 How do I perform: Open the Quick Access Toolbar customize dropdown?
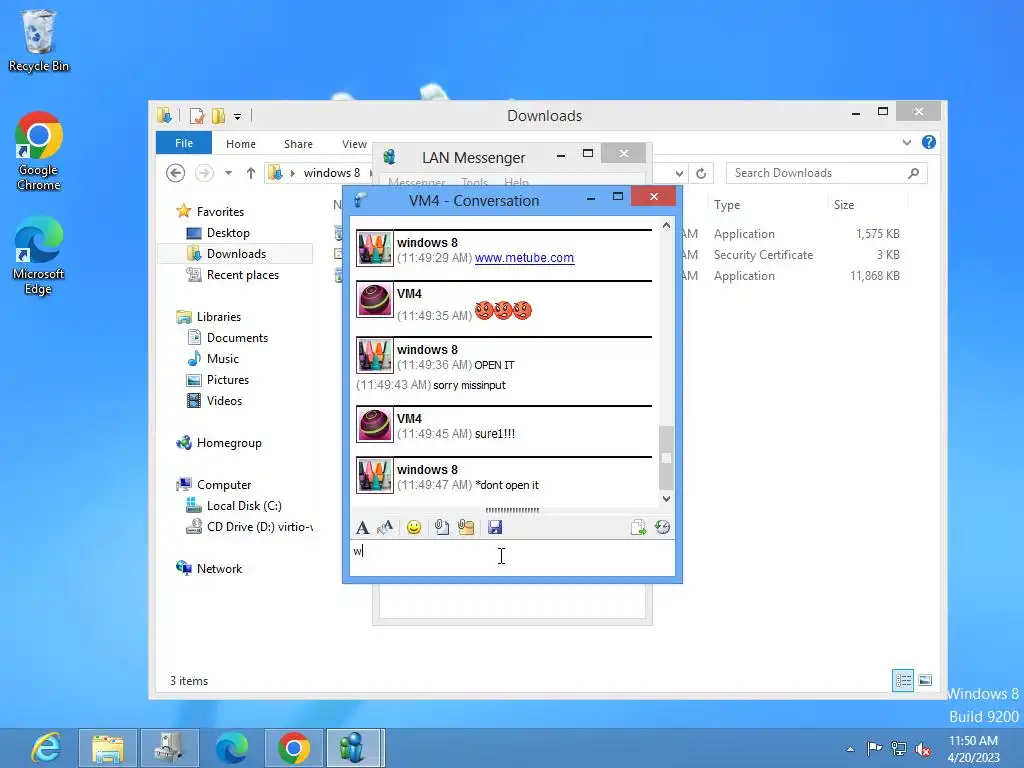[238, 116]
